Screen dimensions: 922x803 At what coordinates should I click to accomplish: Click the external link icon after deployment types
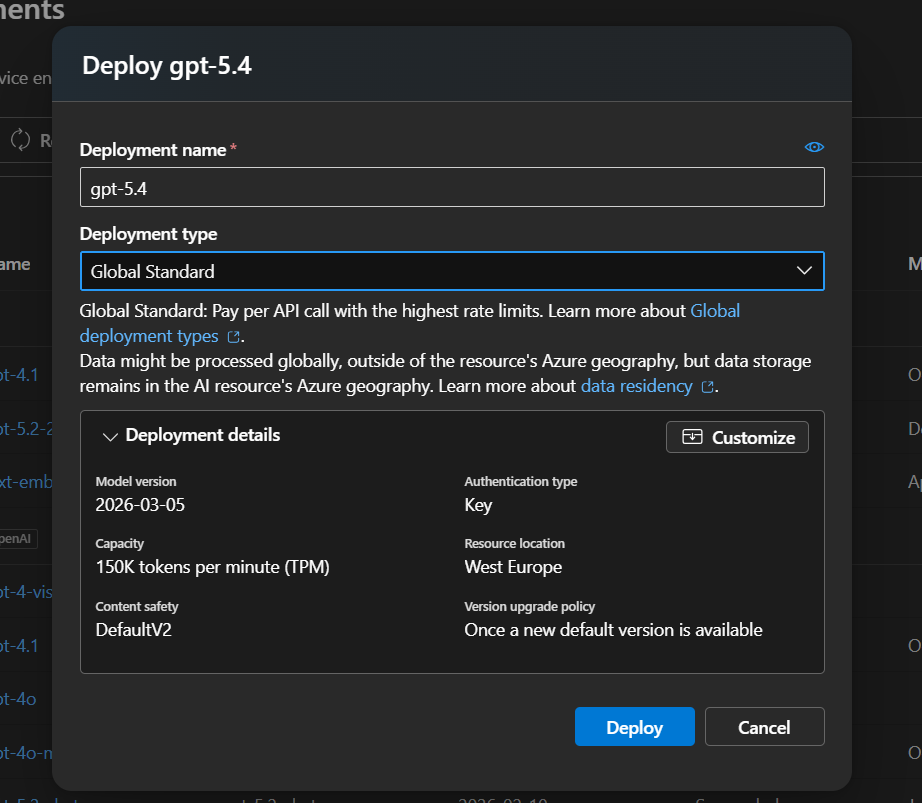(233, 337)
